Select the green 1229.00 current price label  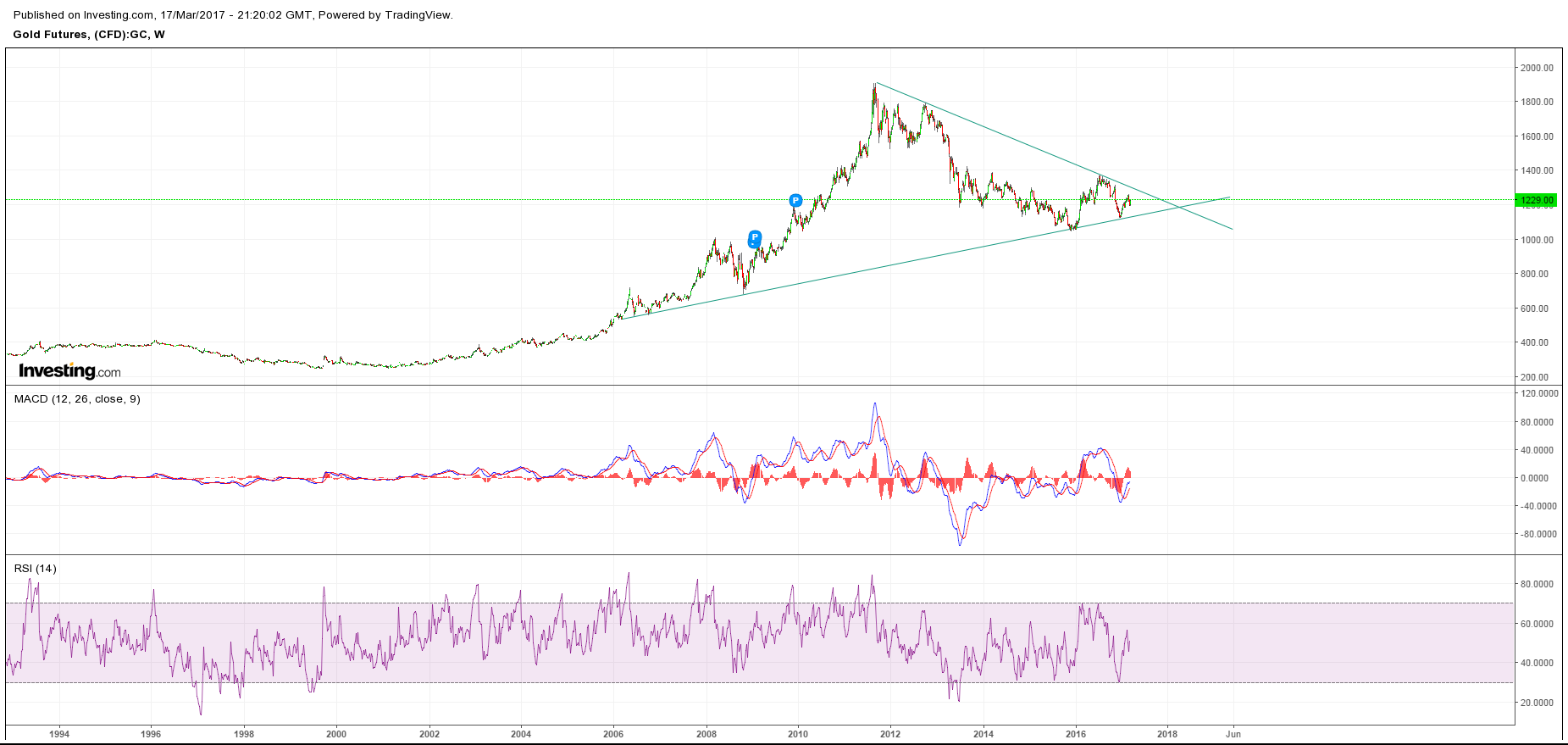tap(1537, 201)
